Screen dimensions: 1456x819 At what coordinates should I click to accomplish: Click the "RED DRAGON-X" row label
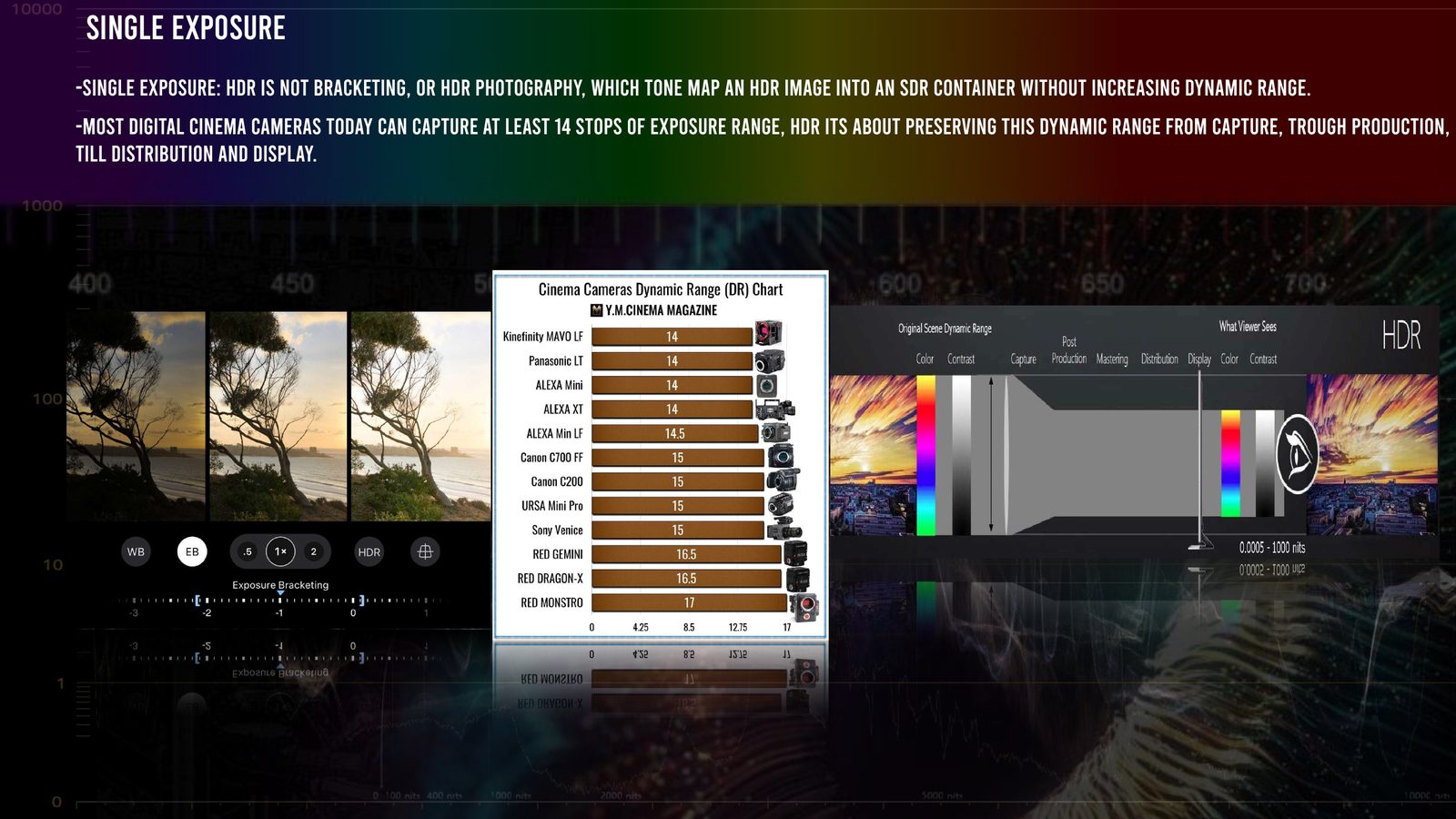(551, 578)
